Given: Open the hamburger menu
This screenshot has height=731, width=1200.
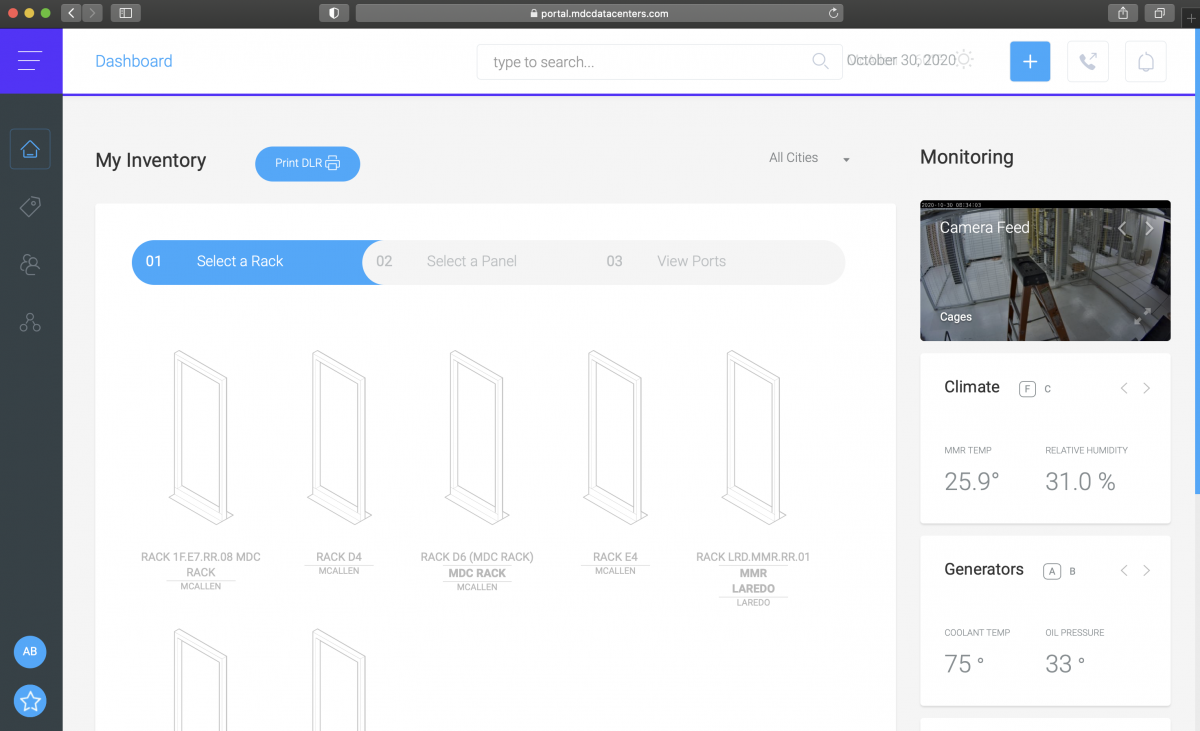Looking at the screenshot, I should point(30,61).
